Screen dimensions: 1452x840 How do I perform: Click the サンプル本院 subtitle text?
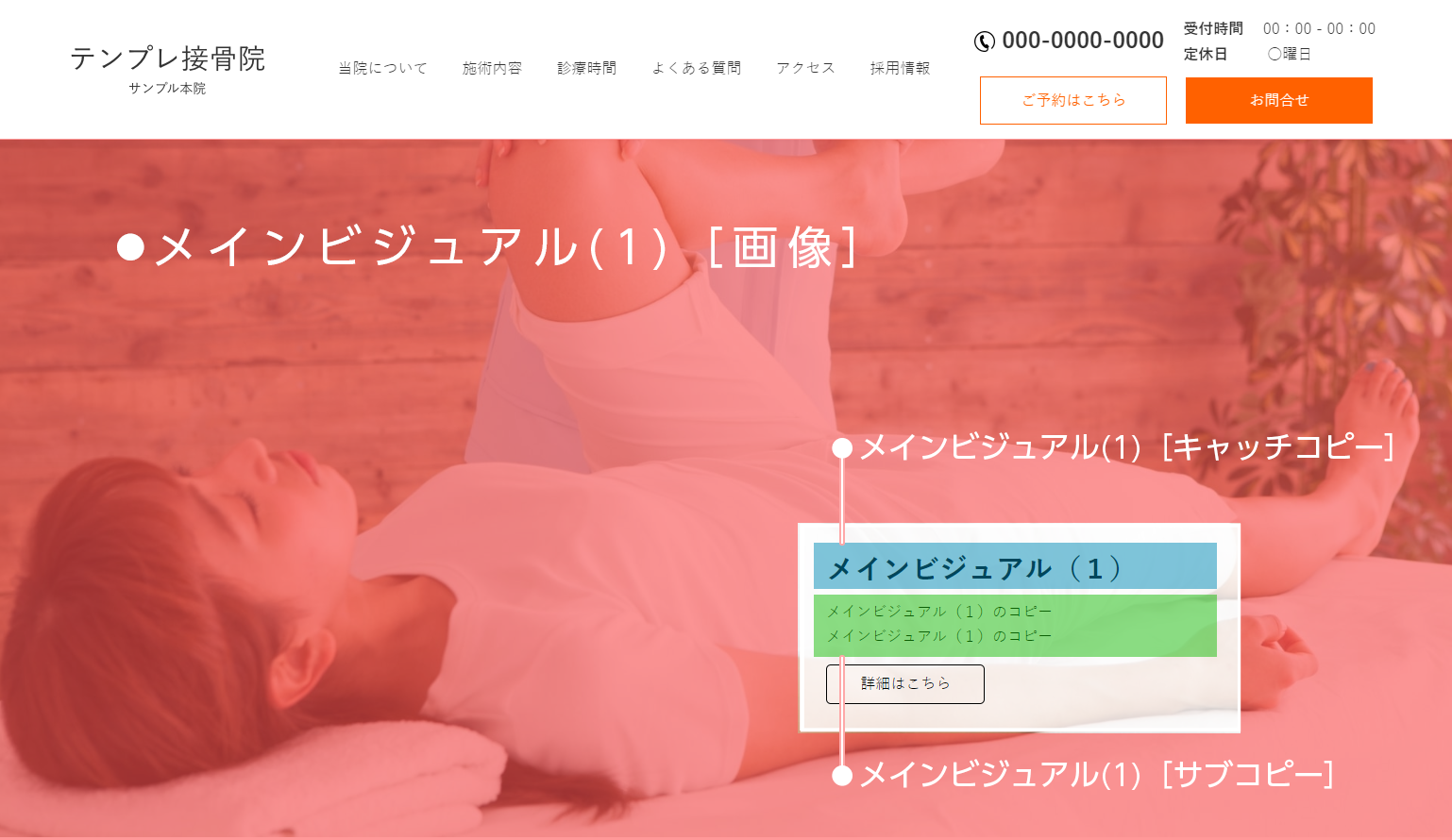coord(168,89)
